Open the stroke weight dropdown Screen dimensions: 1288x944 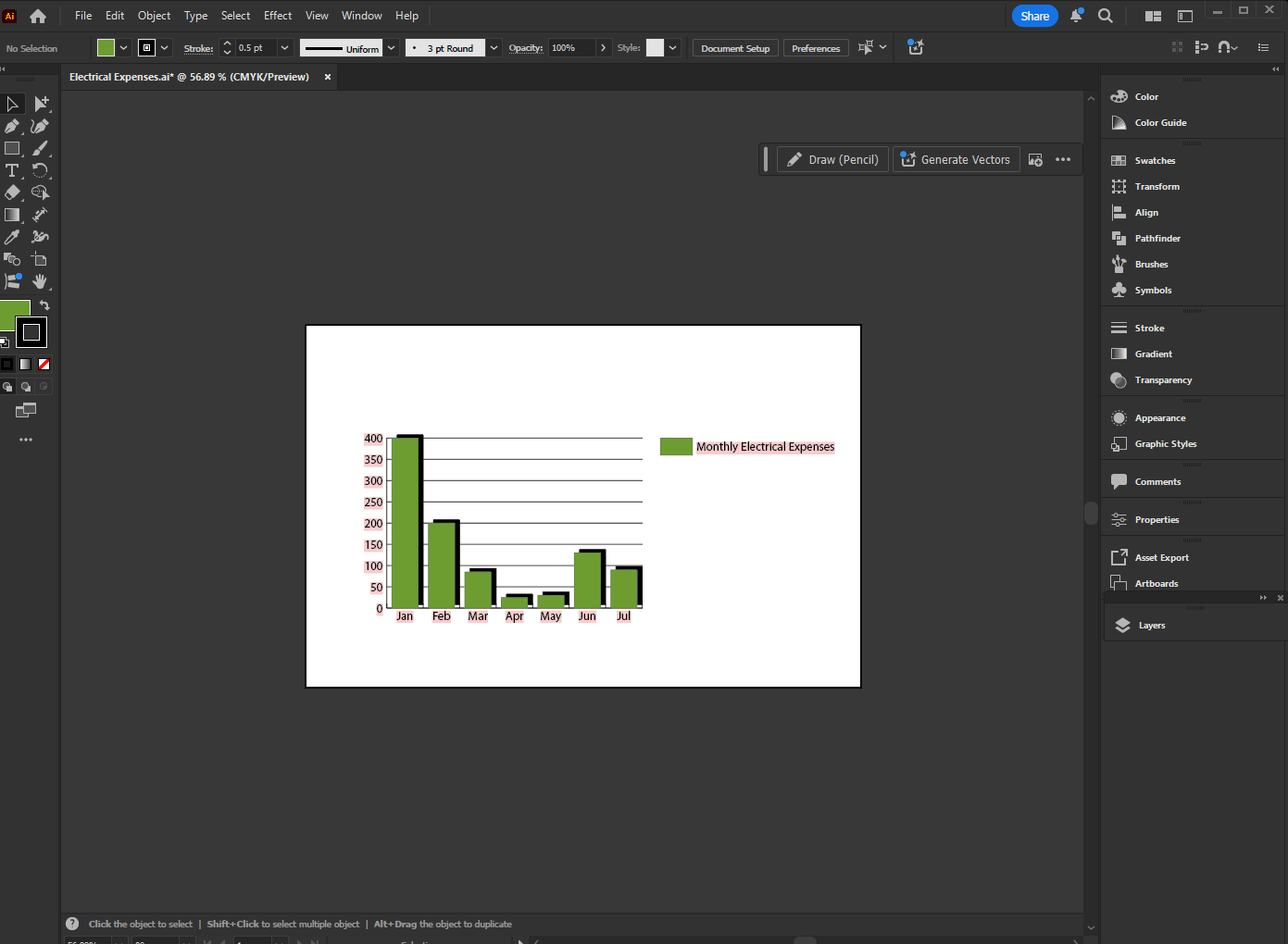point(284,47)
